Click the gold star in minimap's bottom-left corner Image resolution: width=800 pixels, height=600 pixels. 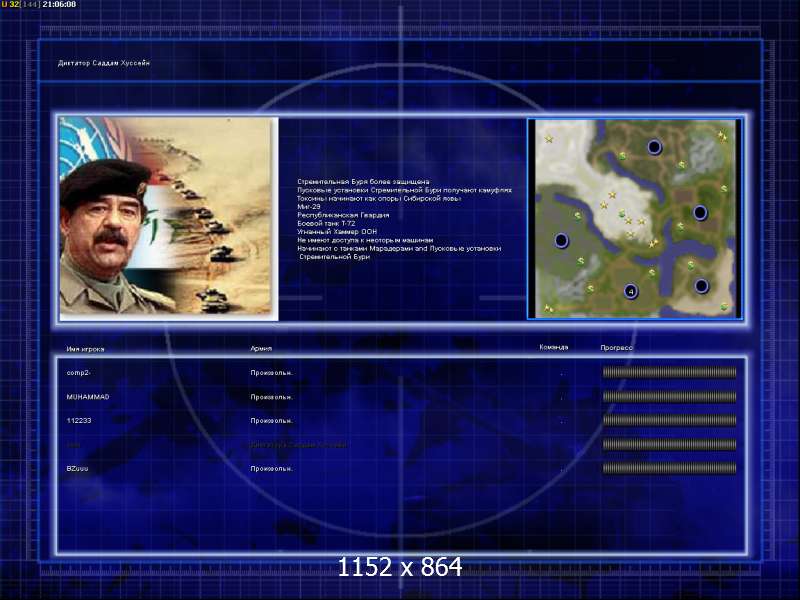548,308
